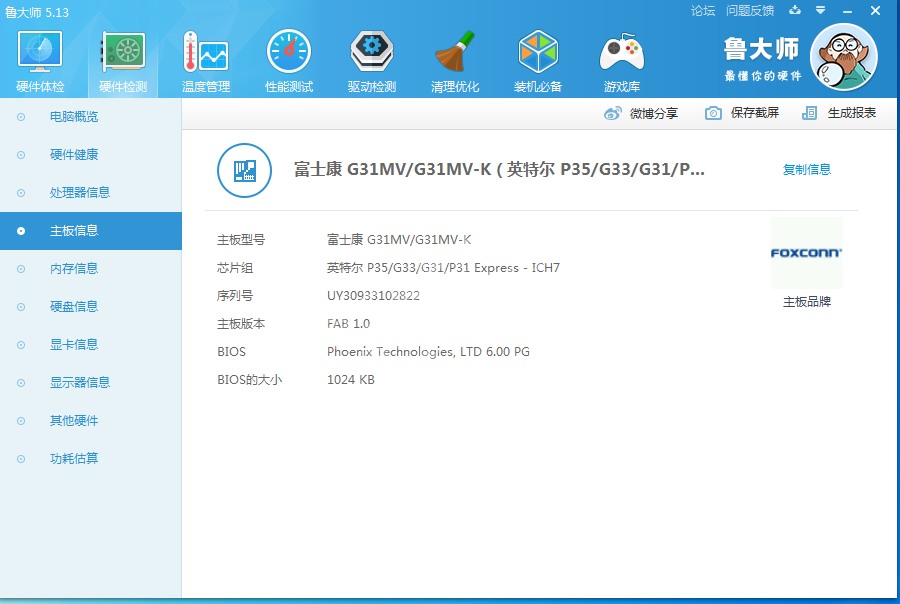Close the 鲁大师 window

(x=875, y=10)
